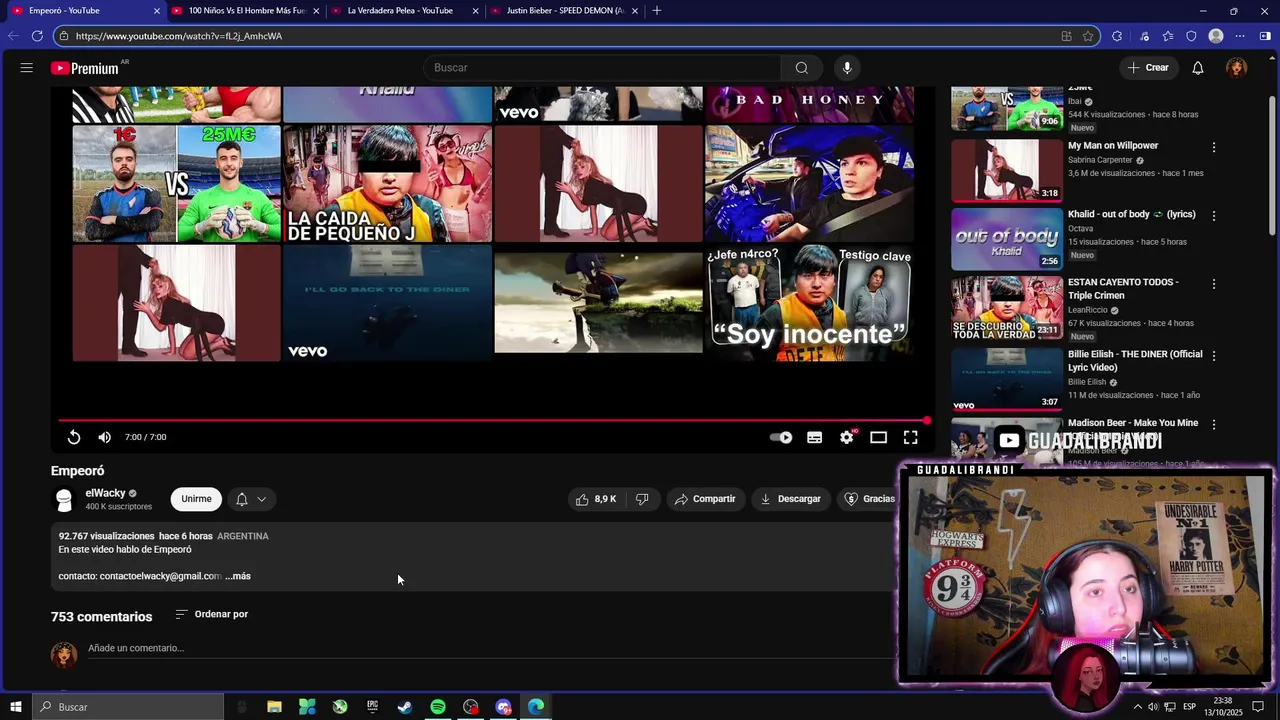
Task: Open Edge profile icon
Action: 1216,36
